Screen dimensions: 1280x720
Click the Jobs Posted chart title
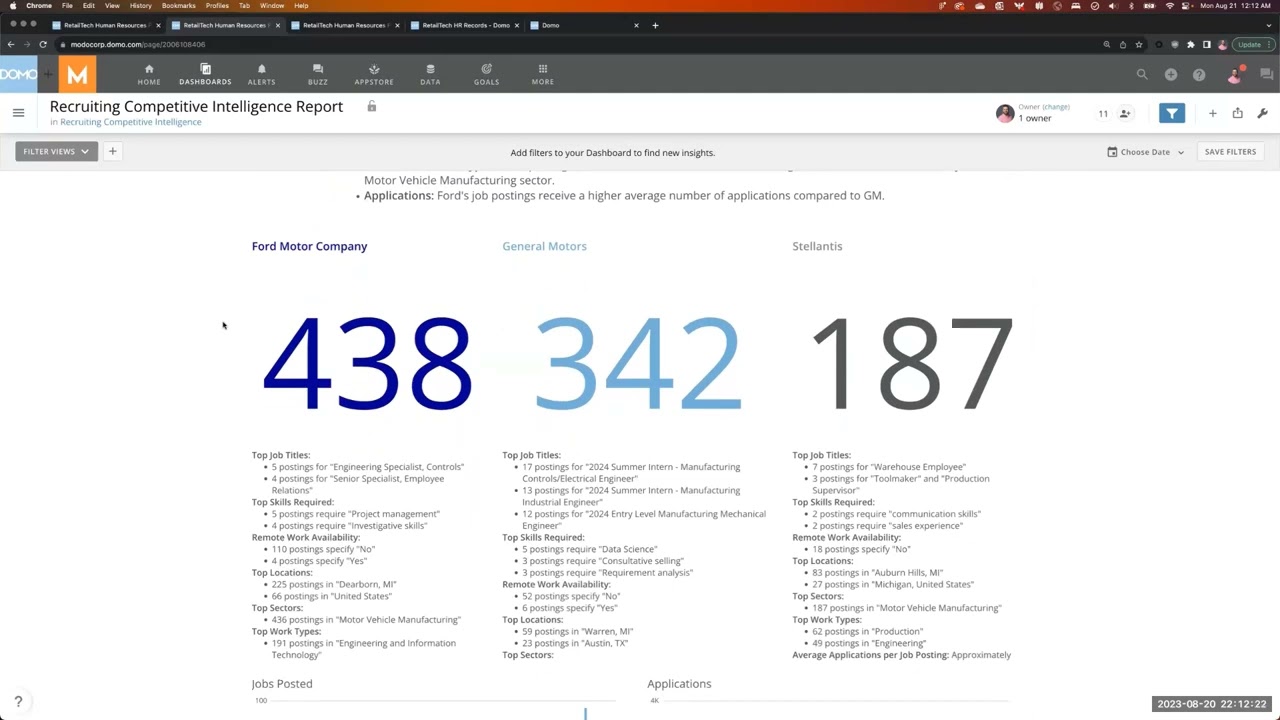click(x=282, y=684)
